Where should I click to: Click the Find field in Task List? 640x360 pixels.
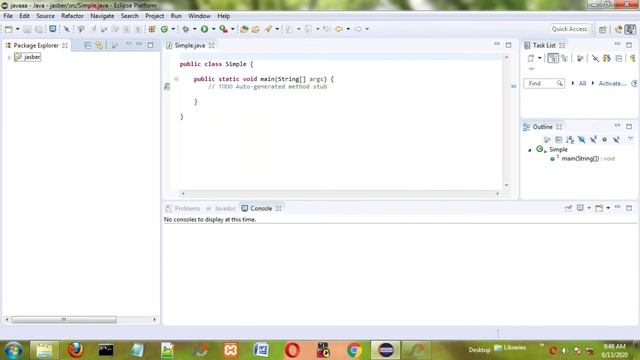click(x=544, y=83)
